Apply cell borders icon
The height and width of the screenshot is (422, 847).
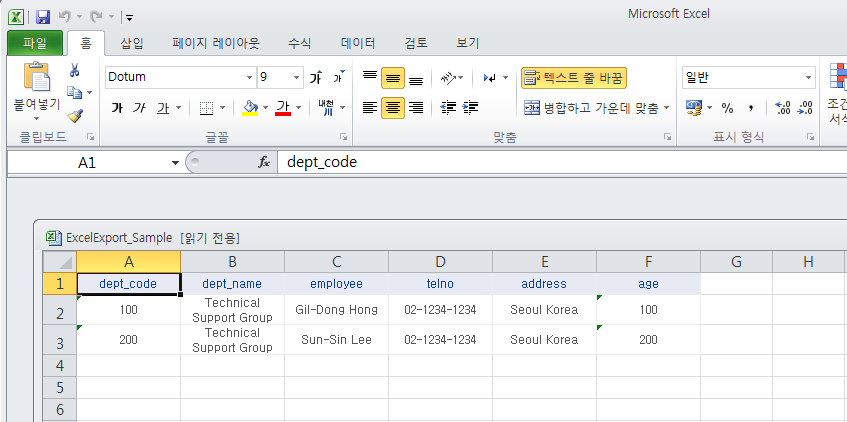(206, 108)
